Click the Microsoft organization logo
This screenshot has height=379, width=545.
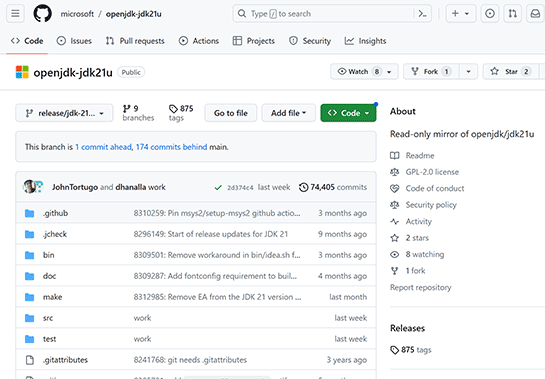point(22,72)
